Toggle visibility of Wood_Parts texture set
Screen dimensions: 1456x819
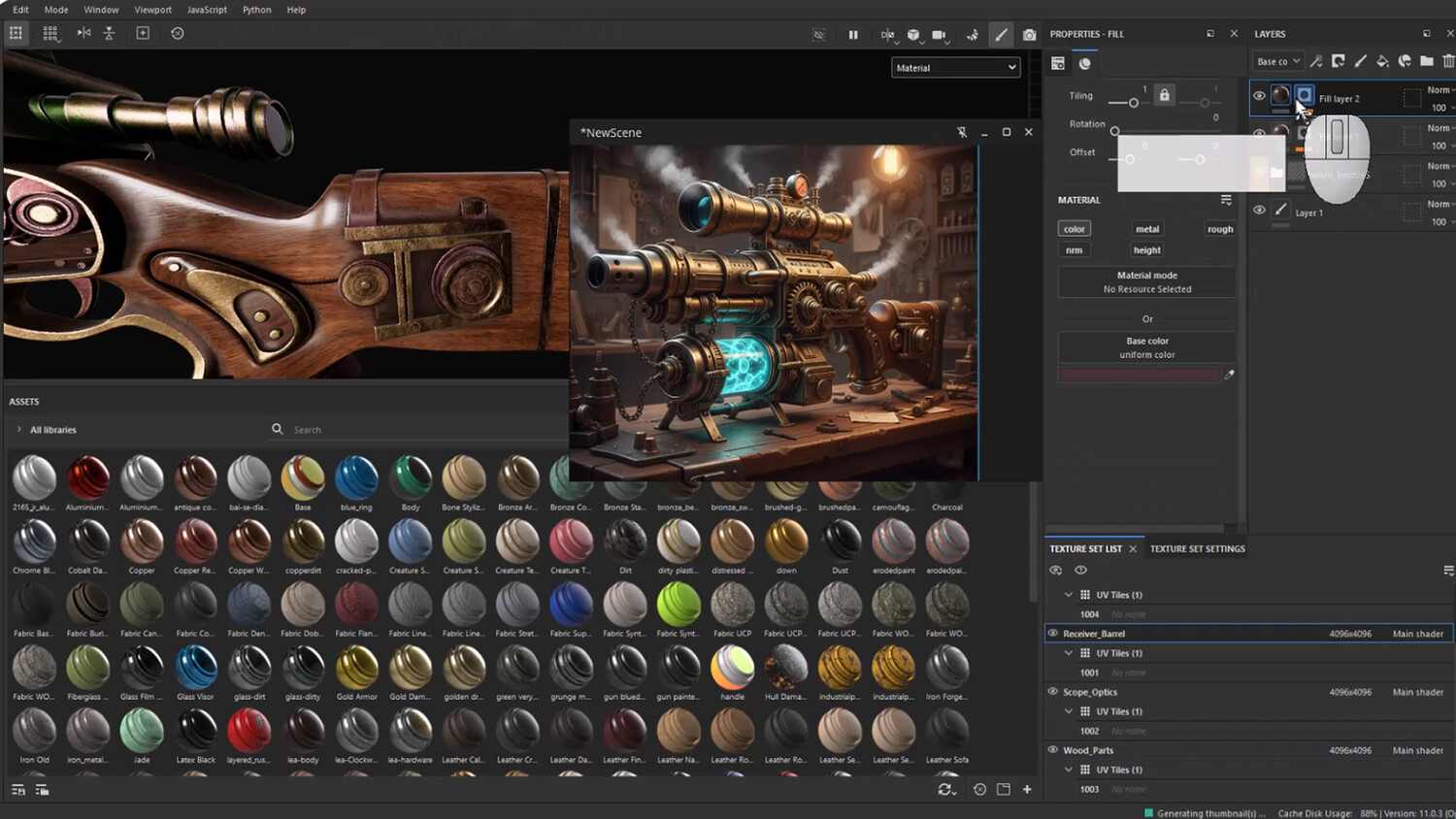coord(1052,749)
